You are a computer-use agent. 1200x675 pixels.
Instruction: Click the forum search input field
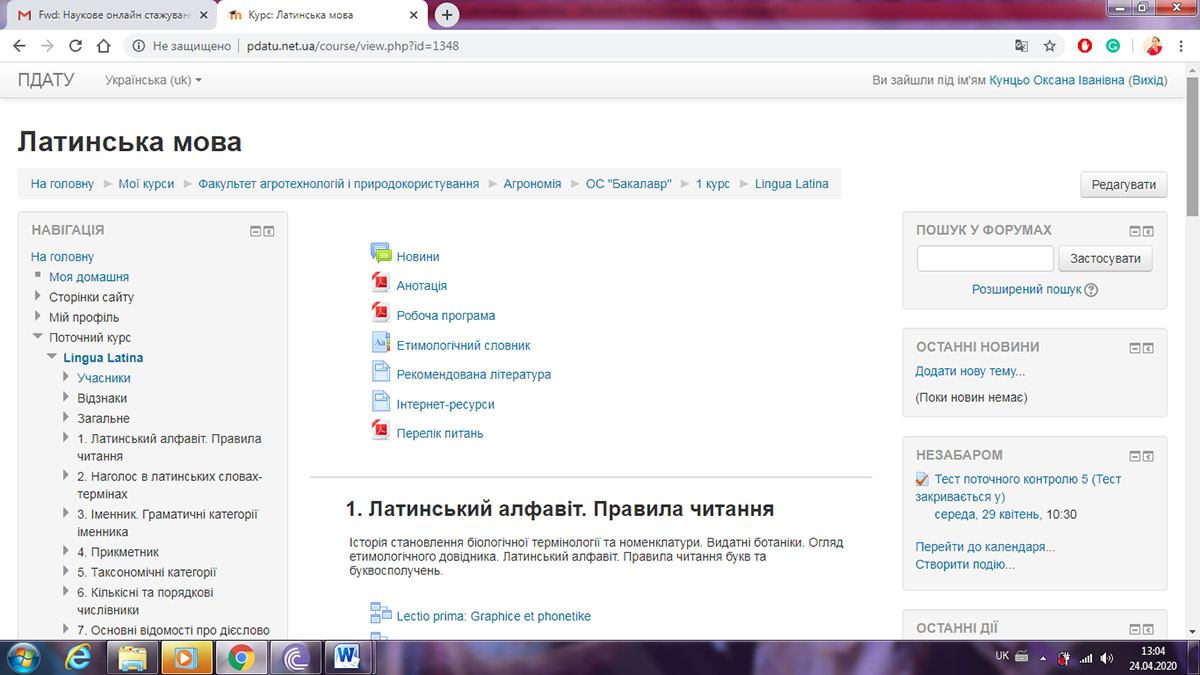pyautogui.click(x=985, y=259)
